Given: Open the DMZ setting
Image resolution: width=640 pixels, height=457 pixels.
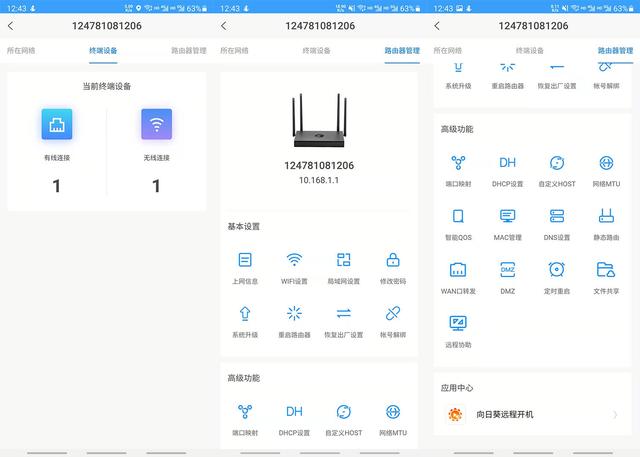Looking at the screenshot, I should [508, 278].
